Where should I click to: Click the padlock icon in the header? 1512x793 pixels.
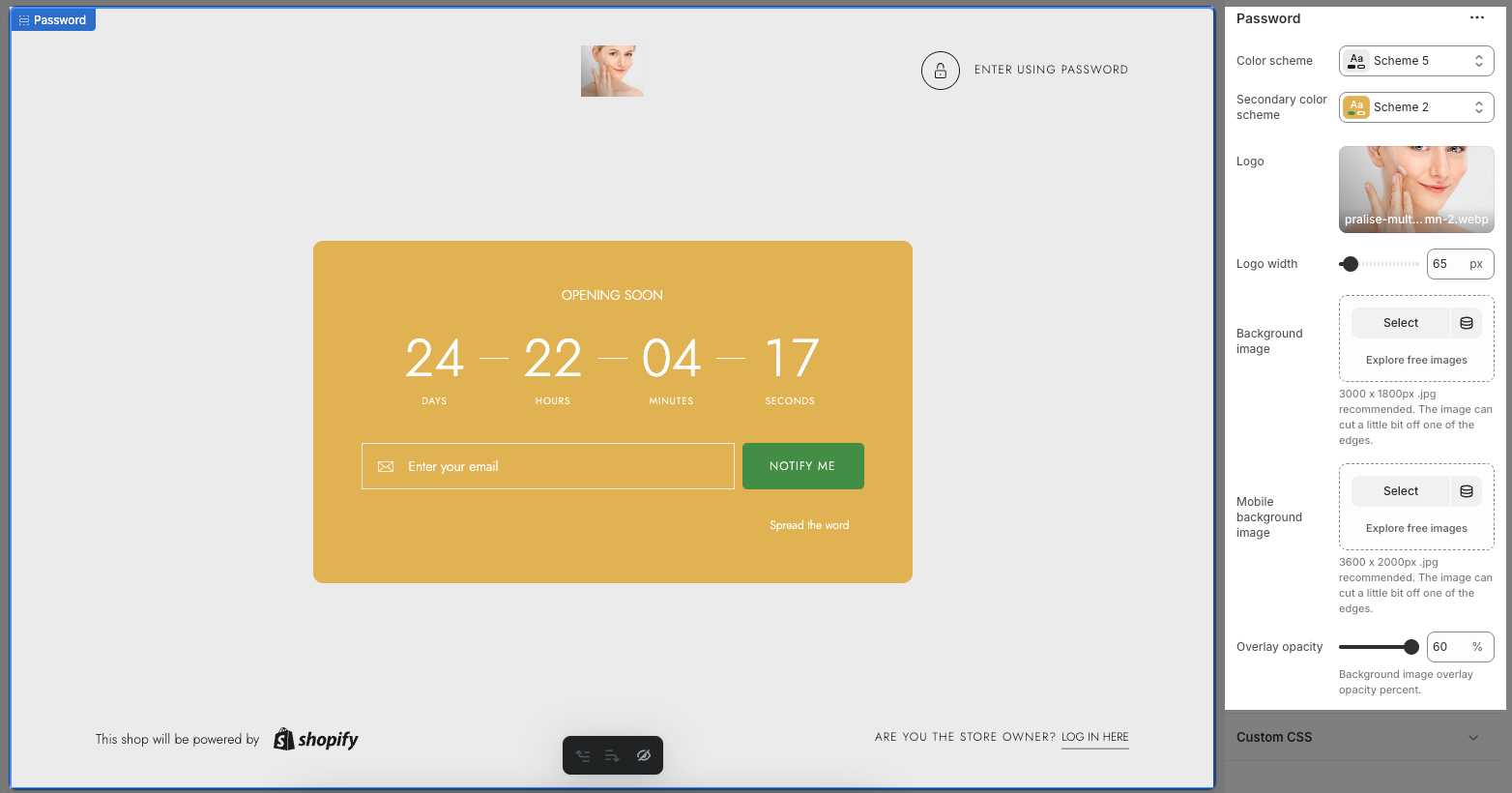[940, 71]
